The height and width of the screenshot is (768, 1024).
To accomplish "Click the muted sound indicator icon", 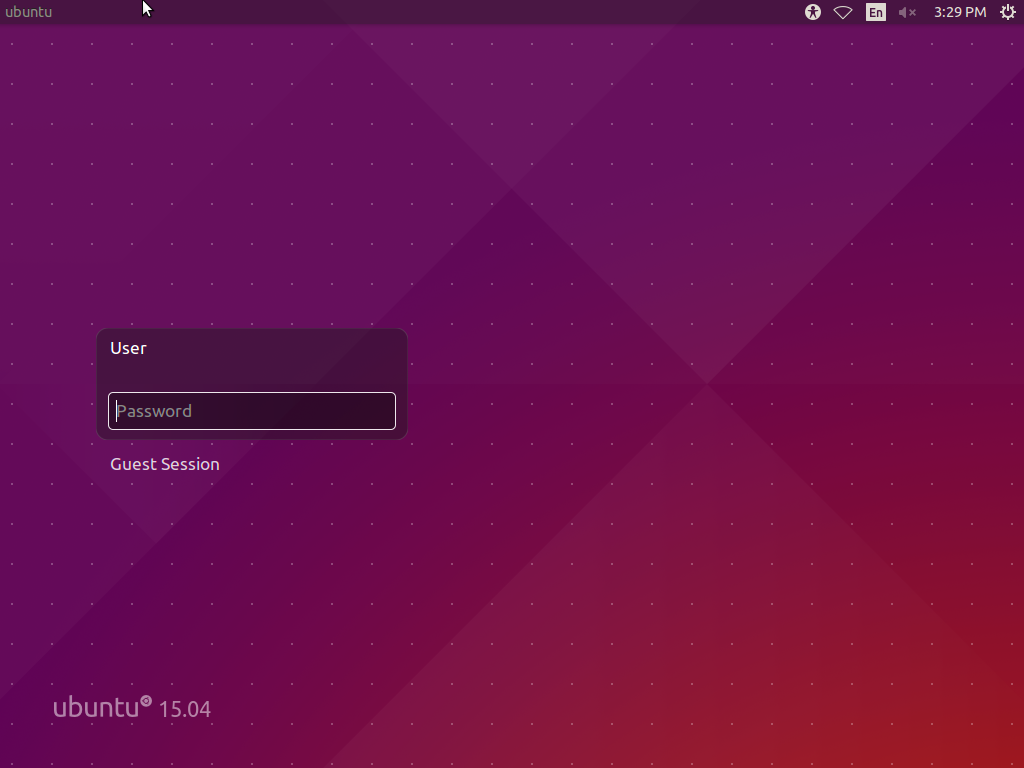I will point(907,12).
